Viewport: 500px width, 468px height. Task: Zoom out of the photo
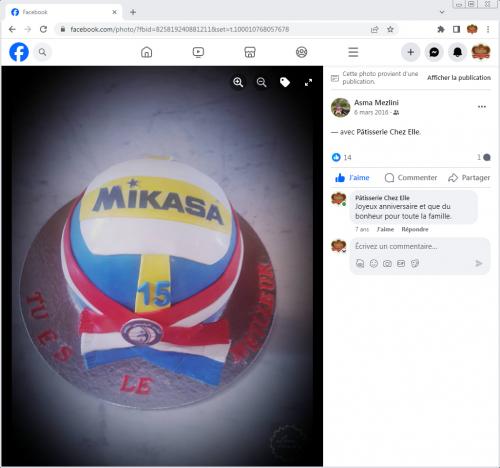point(262,82)
